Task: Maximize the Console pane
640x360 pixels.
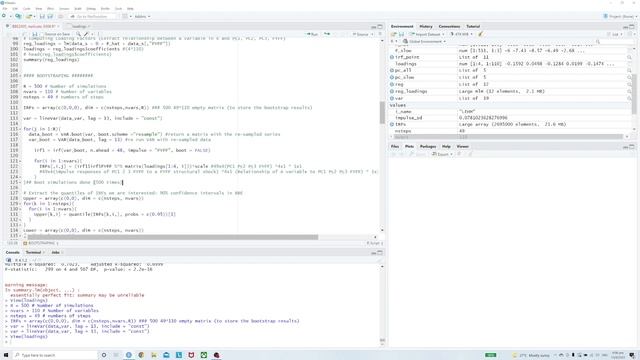Action: point(380,253)
